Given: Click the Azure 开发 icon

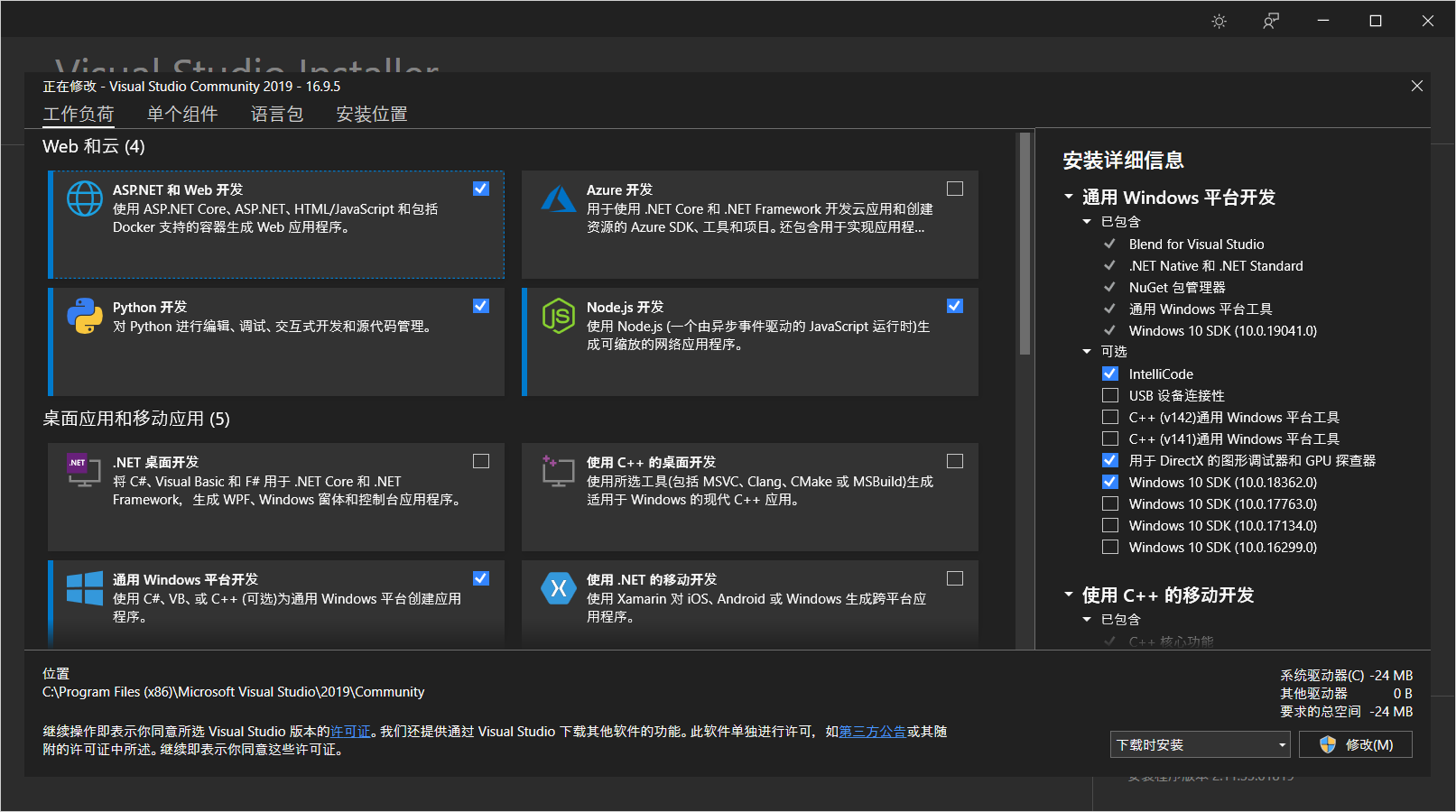Looking at the screenshot, I should point(559,199).
